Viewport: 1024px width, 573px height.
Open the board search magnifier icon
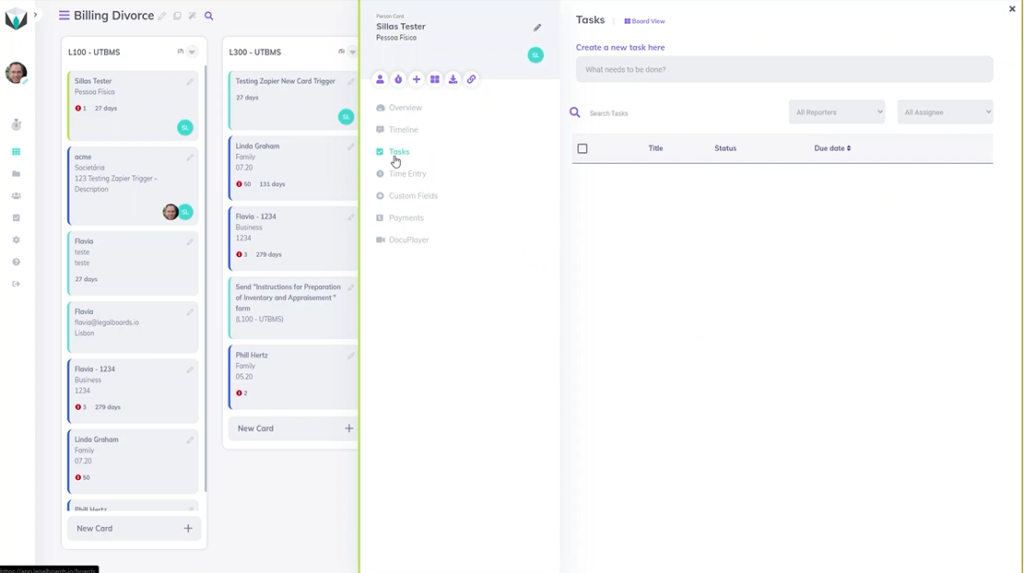[x=209, y=16]
